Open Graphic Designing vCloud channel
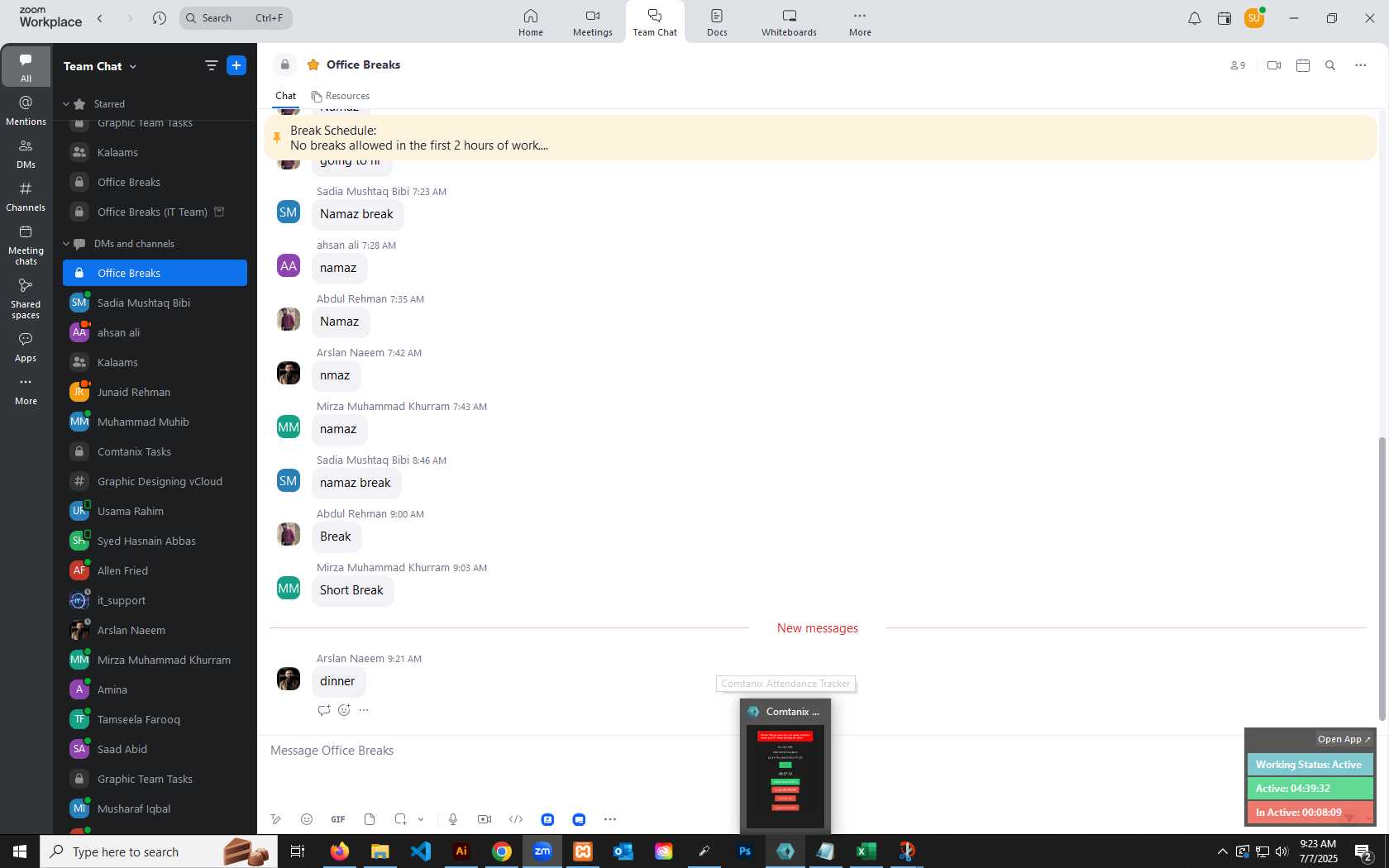Image resolution: width=1389 pixels, height=868 pixels. pyautogui.click(x=155, y=481)
